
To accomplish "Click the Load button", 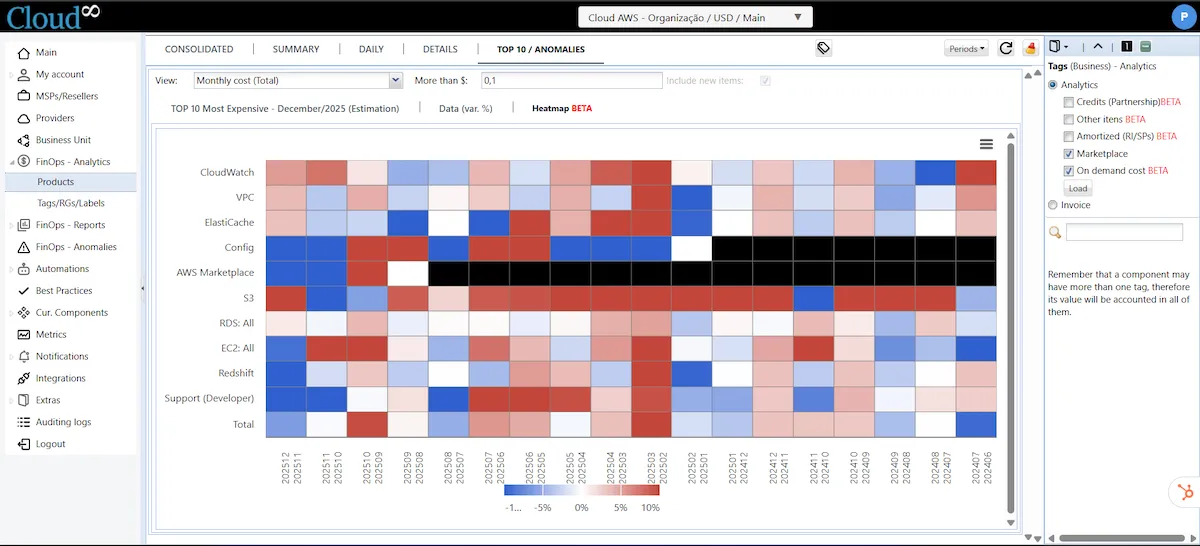I will 1078,188.
